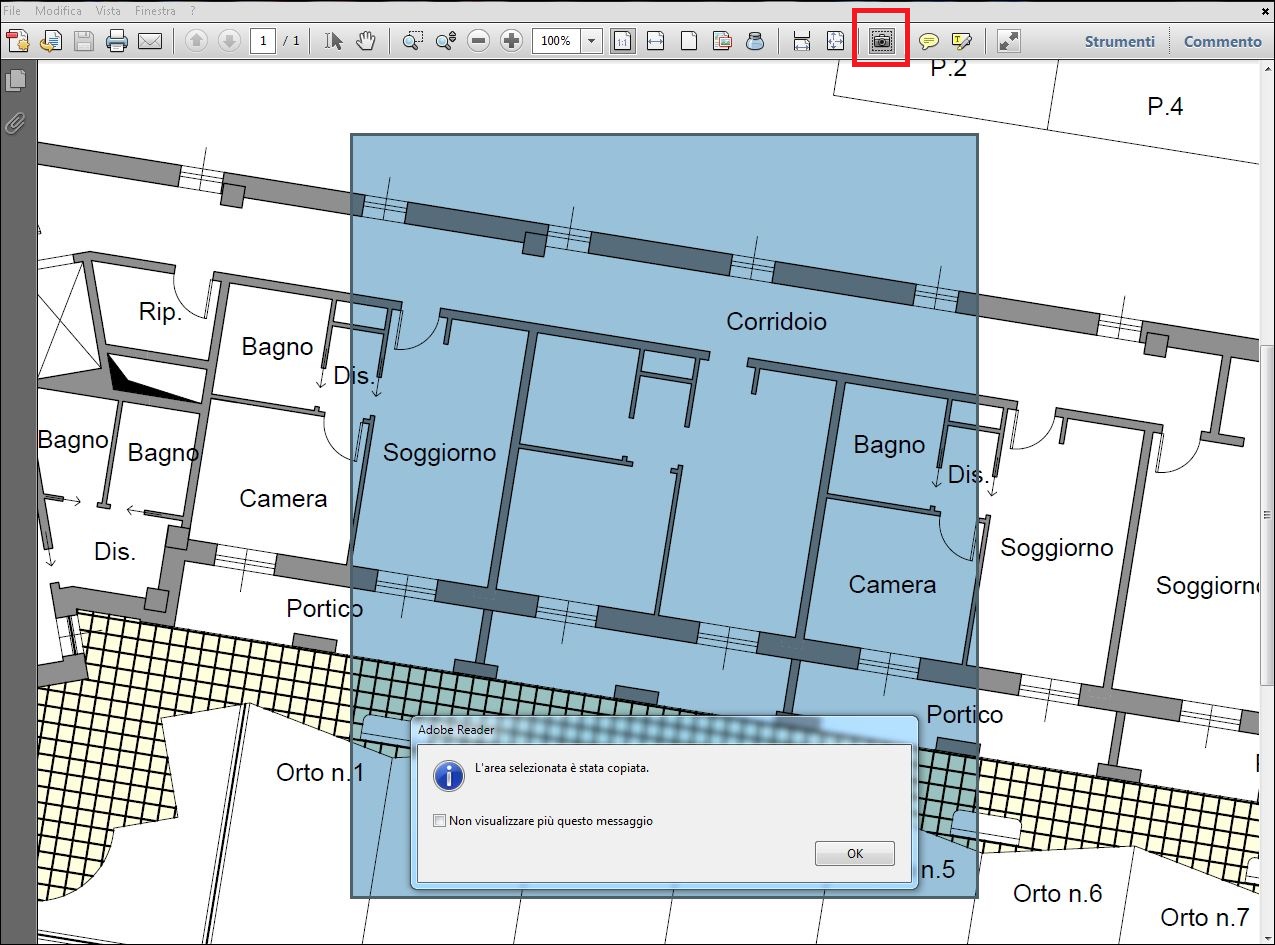
Task: Expand the Commento pane
Action: click(1223, 41)
